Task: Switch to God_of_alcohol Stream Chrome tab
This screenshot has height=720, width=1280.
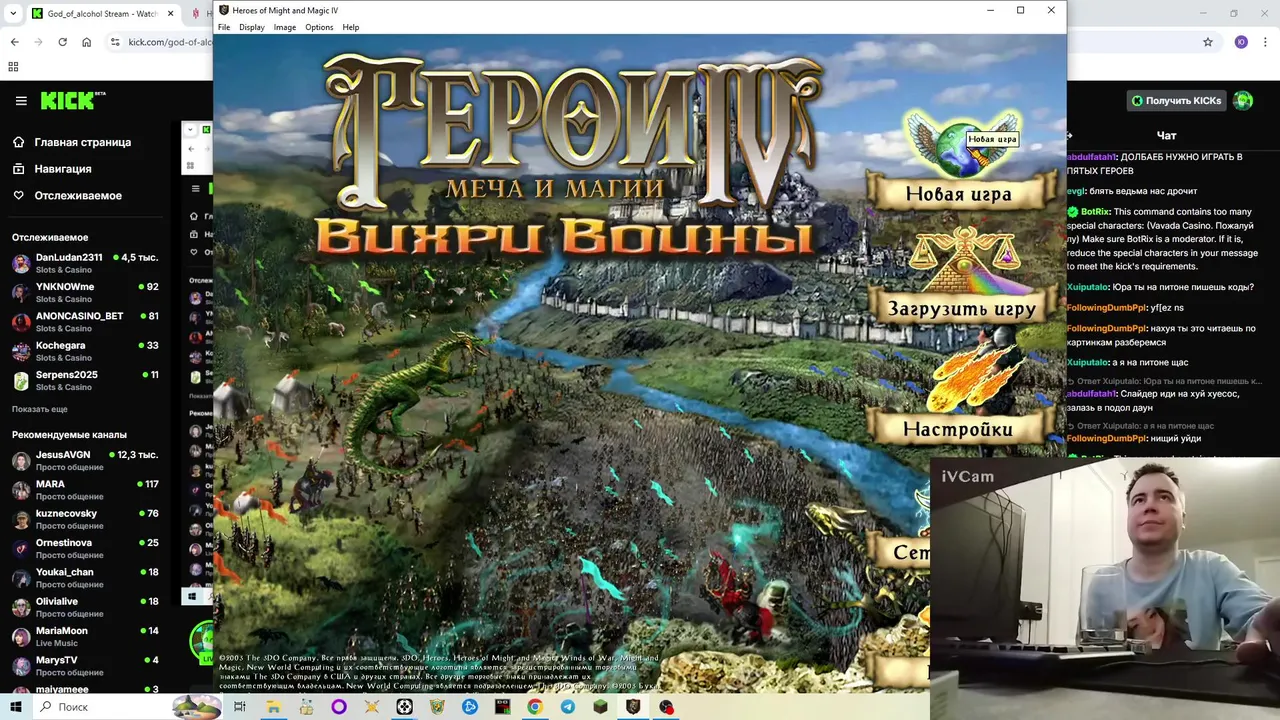Action: pyautogui.click(x=100, y=14)
